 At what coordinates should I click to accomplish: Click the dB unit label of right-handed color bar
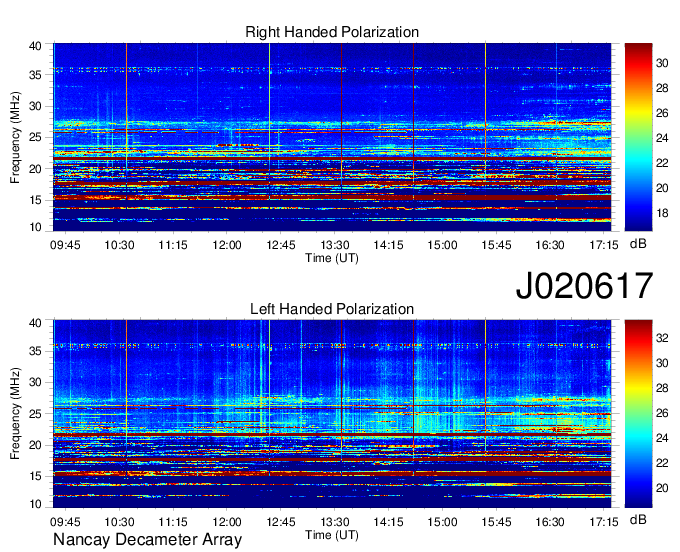pyautogui.click(x=638, y=244)
